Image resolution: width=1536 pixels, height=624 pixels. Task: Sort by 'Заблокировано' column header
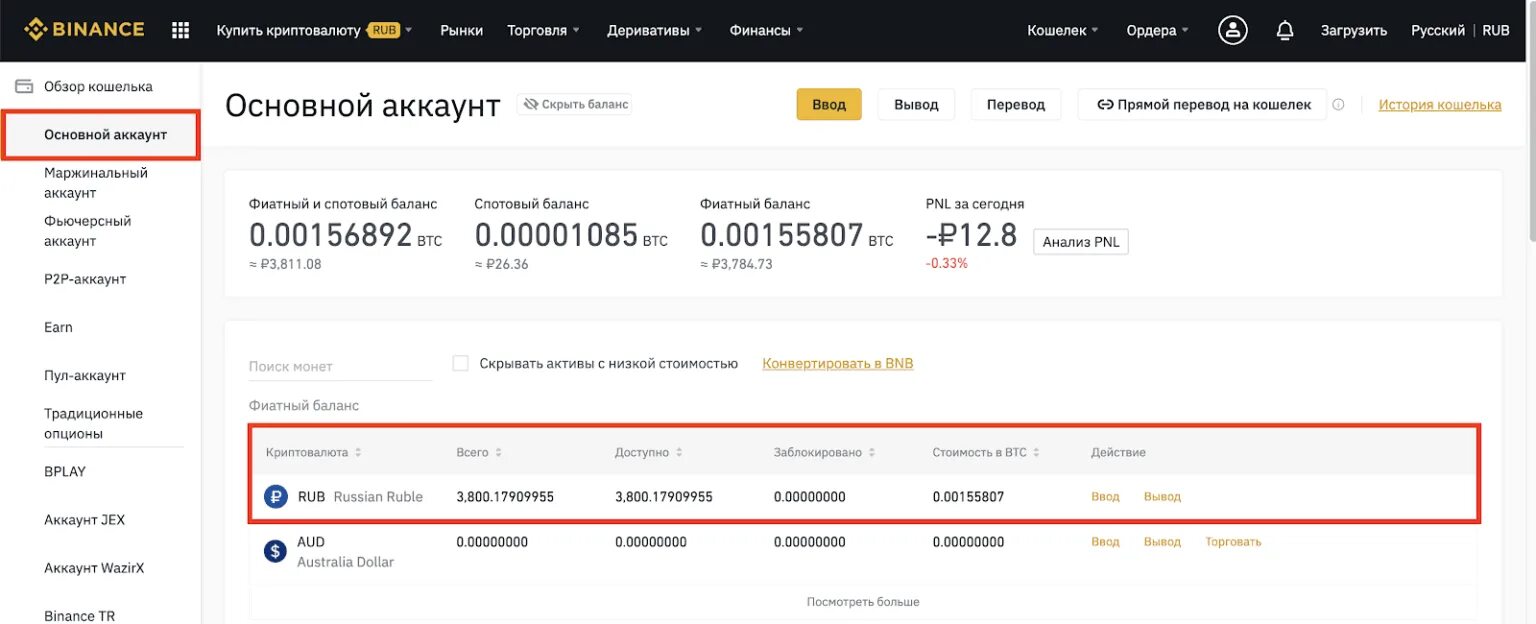(824, 452)
